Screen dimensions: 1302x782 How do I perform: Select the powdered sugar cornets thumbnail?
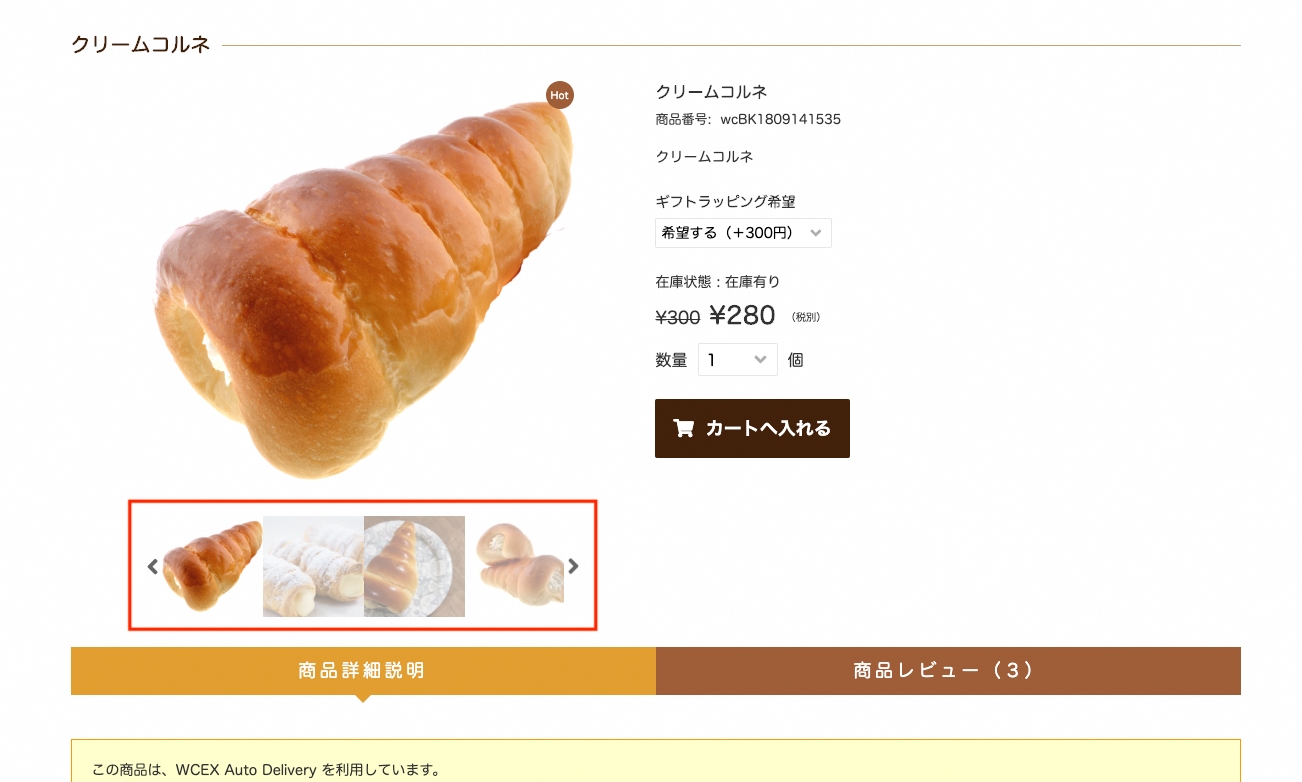tap(313, 566)
